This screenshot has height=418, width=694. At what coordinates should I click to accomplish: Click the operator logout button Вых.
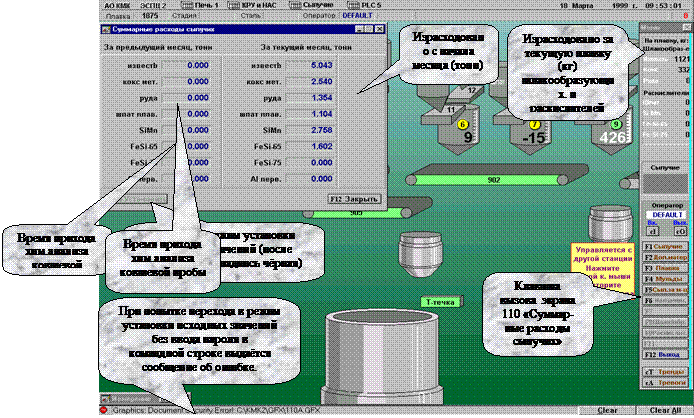680,231
